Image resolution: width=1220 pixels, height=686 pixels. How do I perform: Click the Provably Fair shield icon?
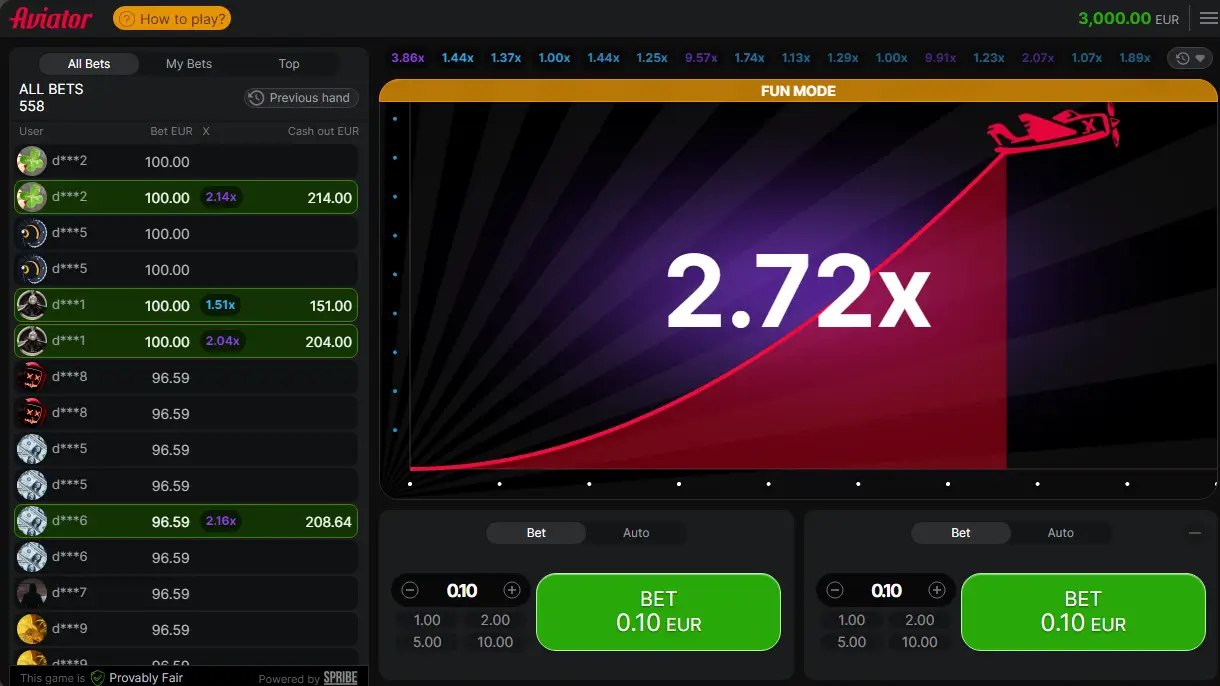point(98,677)
